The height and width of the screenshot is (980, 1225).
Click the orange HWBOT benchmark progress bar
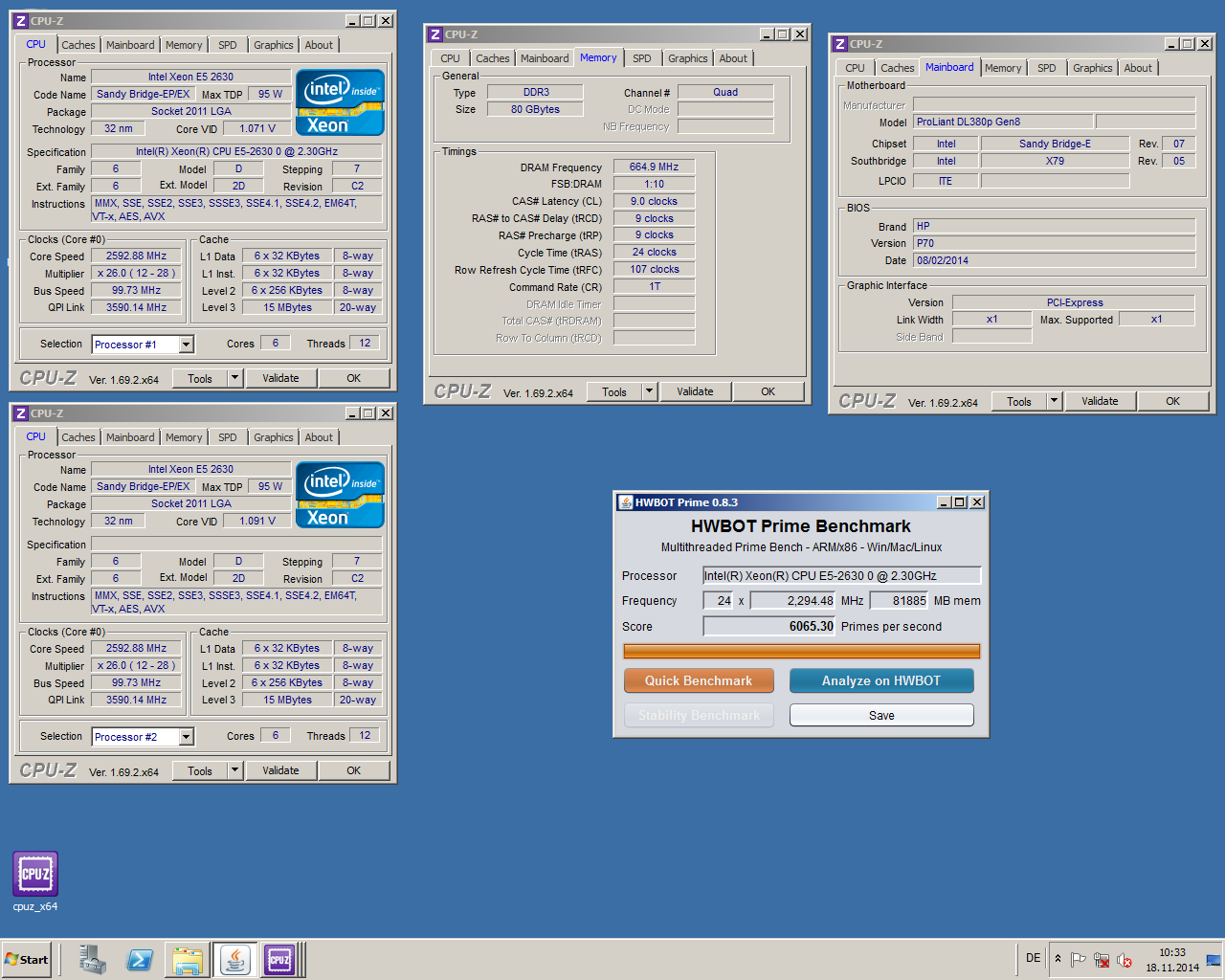click(801, 651)
